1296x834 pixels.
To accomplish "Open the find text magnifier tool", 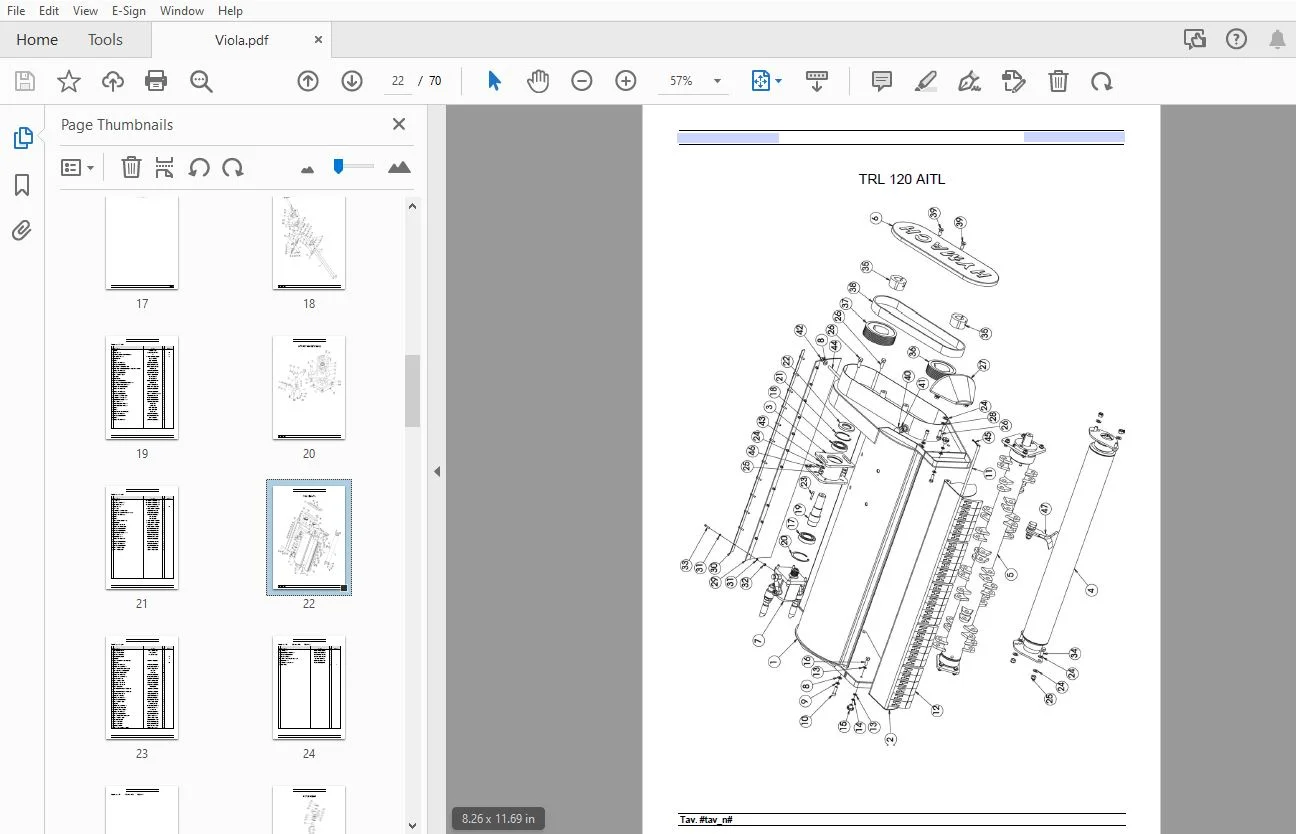I will click(201, 81).
